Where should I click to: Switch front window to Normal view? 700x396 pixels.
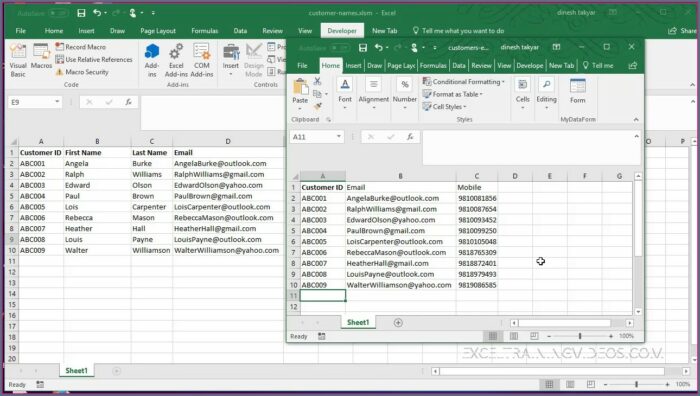click(492, 336)
